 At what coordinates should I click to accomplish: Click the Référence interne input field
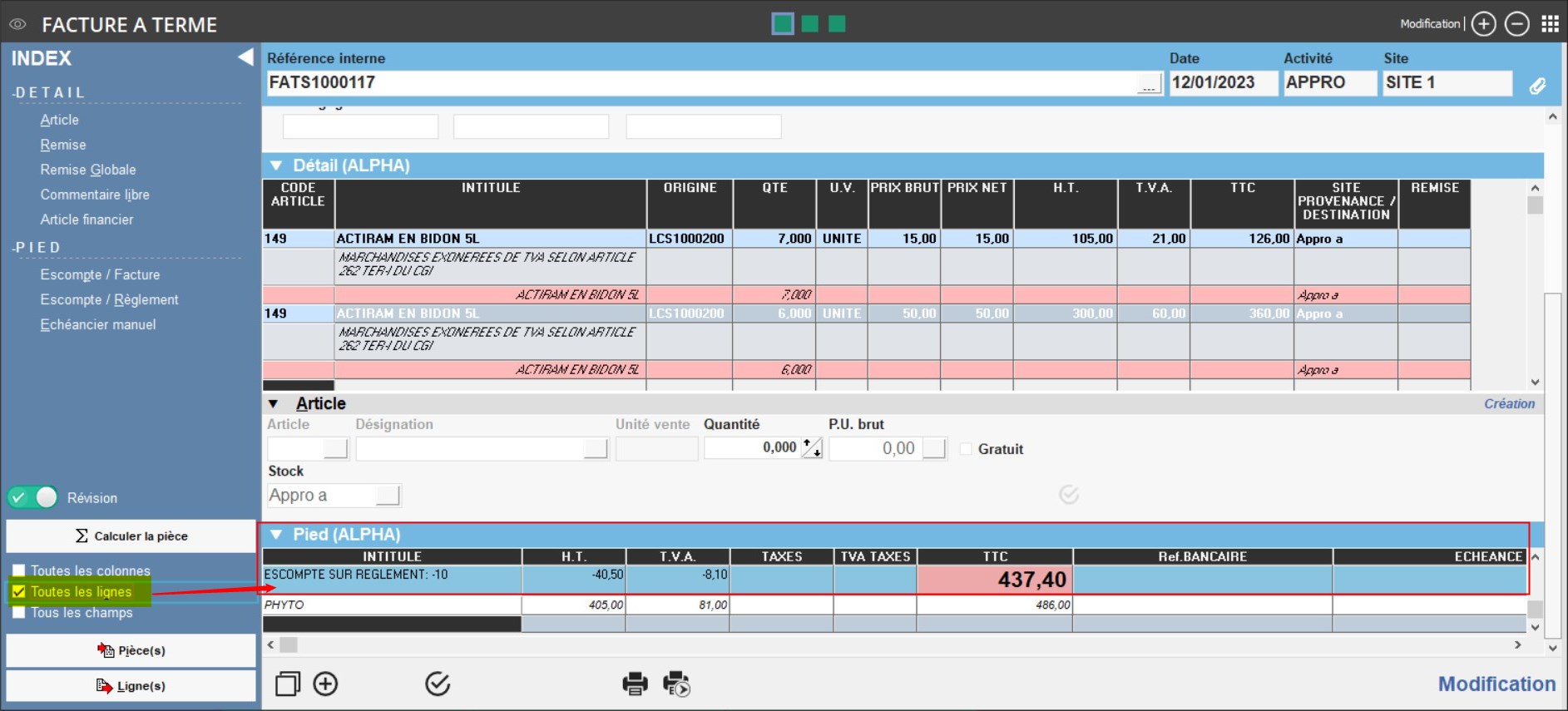pos(699,82)
